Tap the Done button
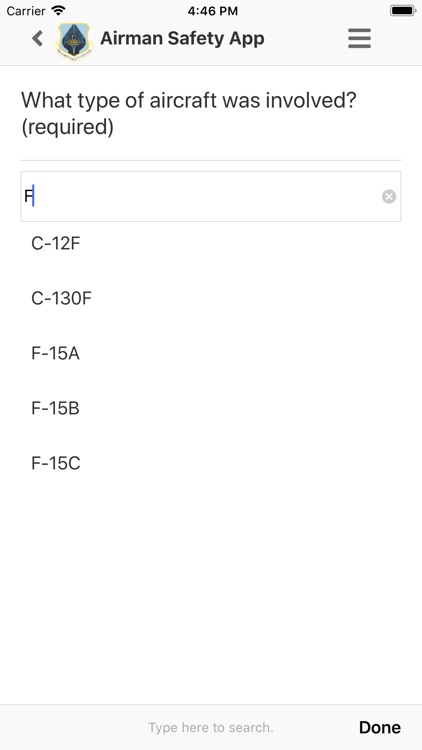This screenshot has width=422, height=750. [380, 727]
